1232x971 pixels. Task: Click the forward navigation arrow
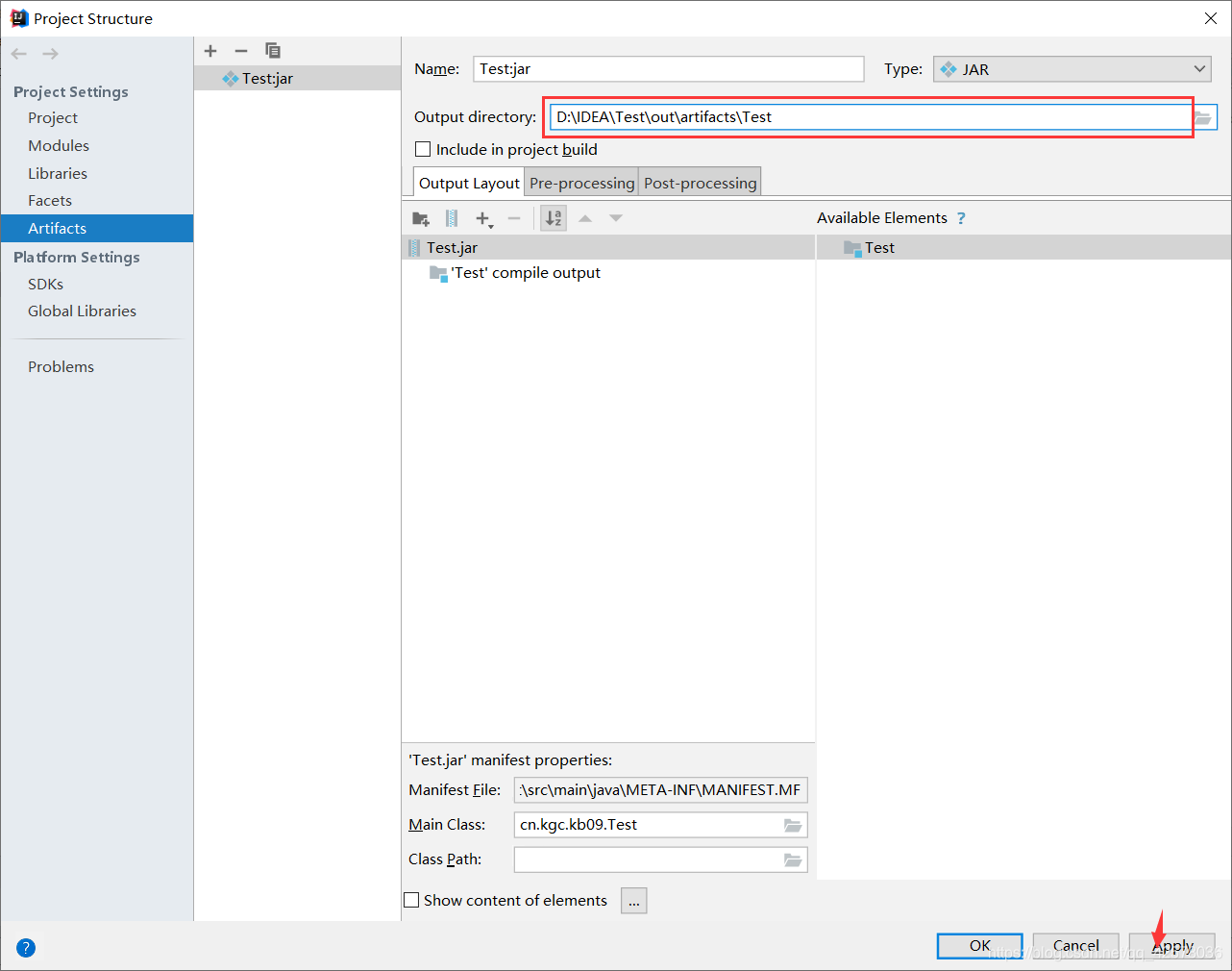(50, 54)
